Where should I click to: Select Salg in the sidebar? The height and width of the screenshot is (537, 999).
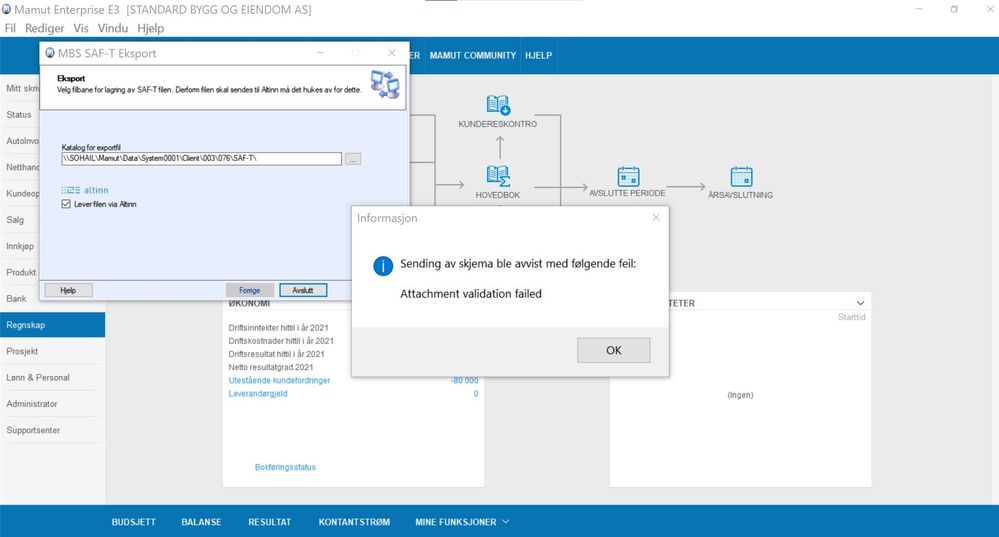pyautogui.click(x=20, y=220)
